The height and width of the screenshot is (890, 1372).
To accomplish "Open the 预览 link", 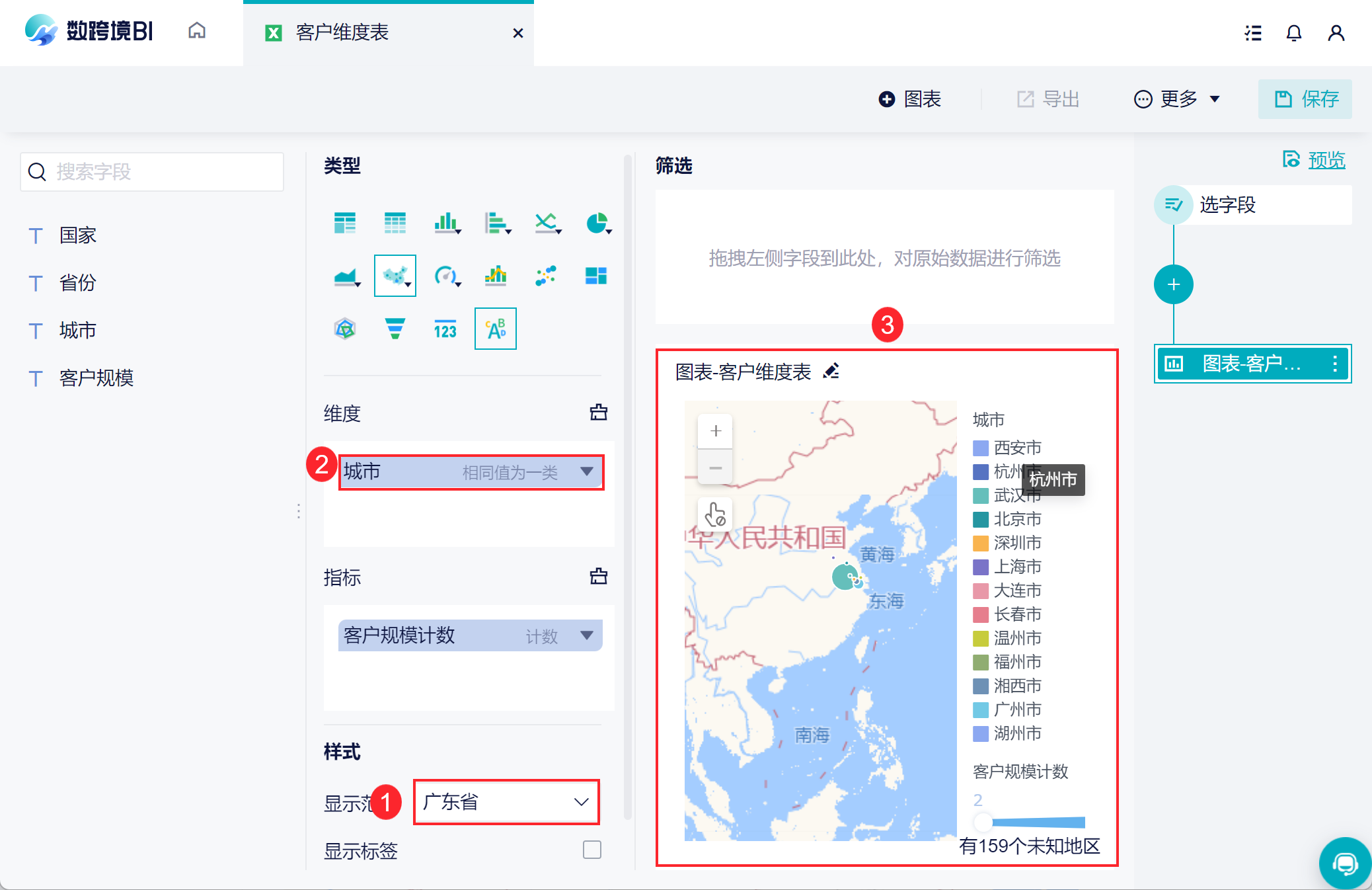I will point(1326,160).
